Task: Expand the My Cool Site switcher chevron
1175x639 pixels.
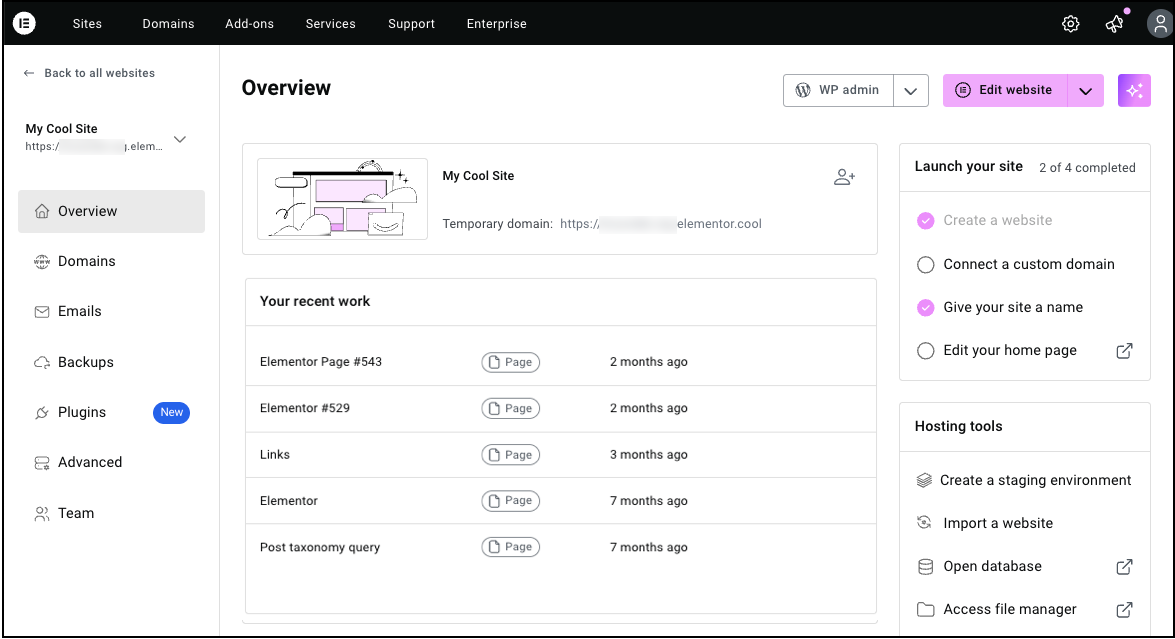Action: 180,139
